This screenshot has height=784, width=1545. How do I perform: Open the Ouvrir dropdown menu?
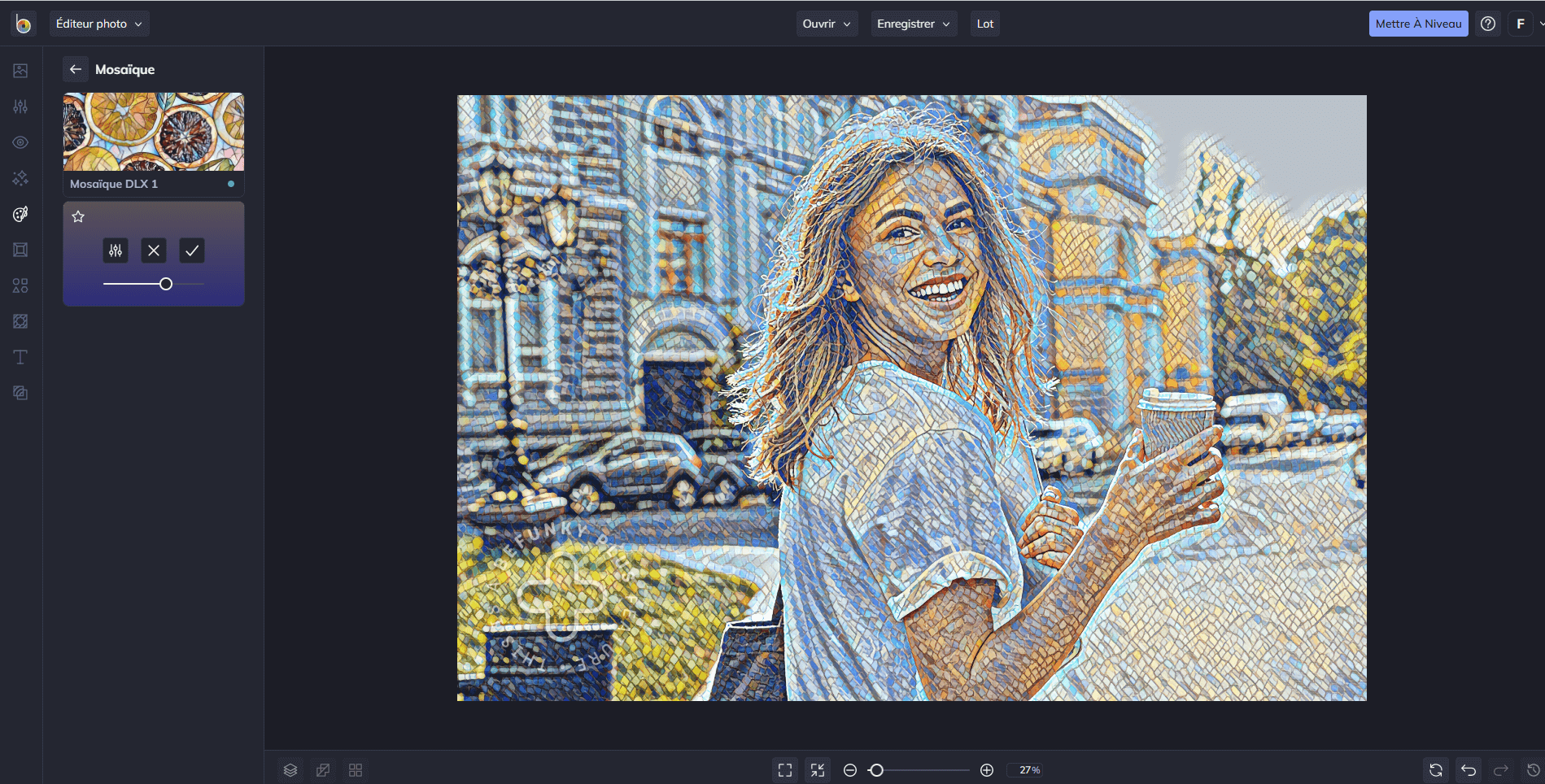827,24
